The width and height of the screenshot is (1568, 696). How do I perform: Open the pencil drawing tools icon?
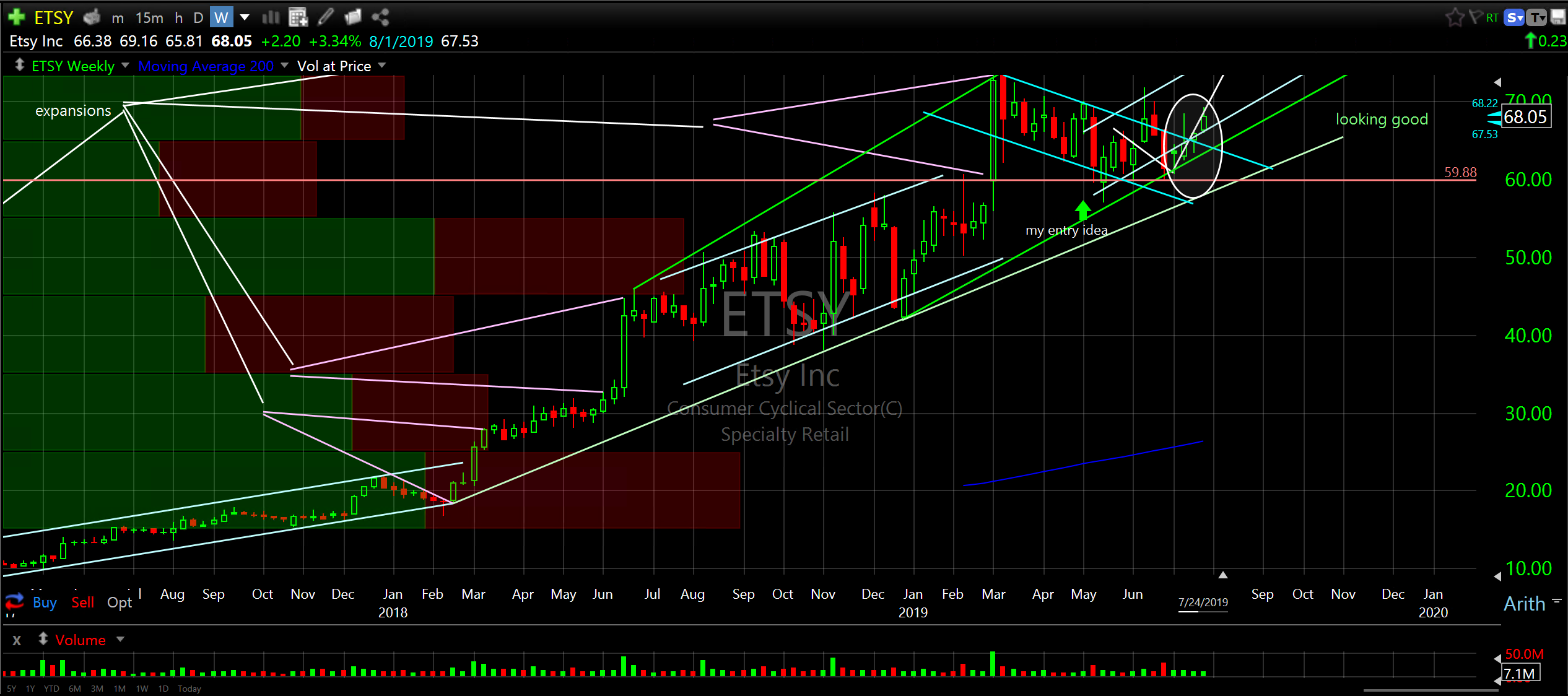(326, 17)
